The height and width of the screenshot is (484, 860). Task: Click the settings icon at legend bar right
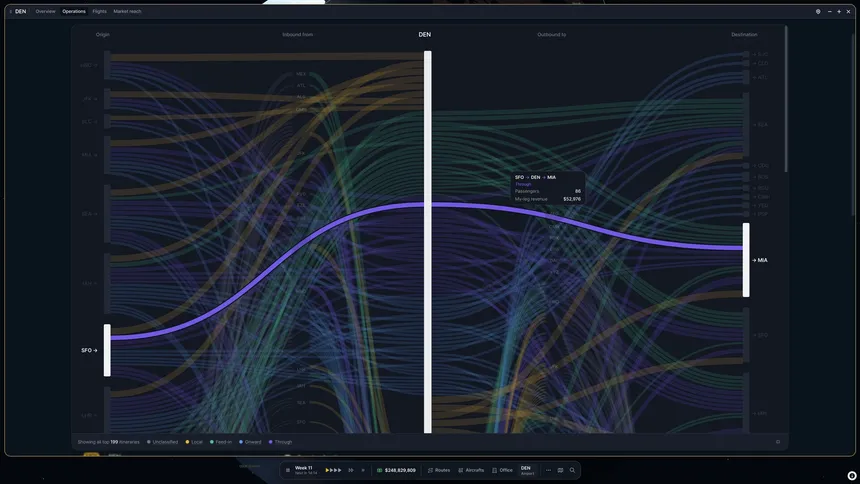tap(778, 442)
